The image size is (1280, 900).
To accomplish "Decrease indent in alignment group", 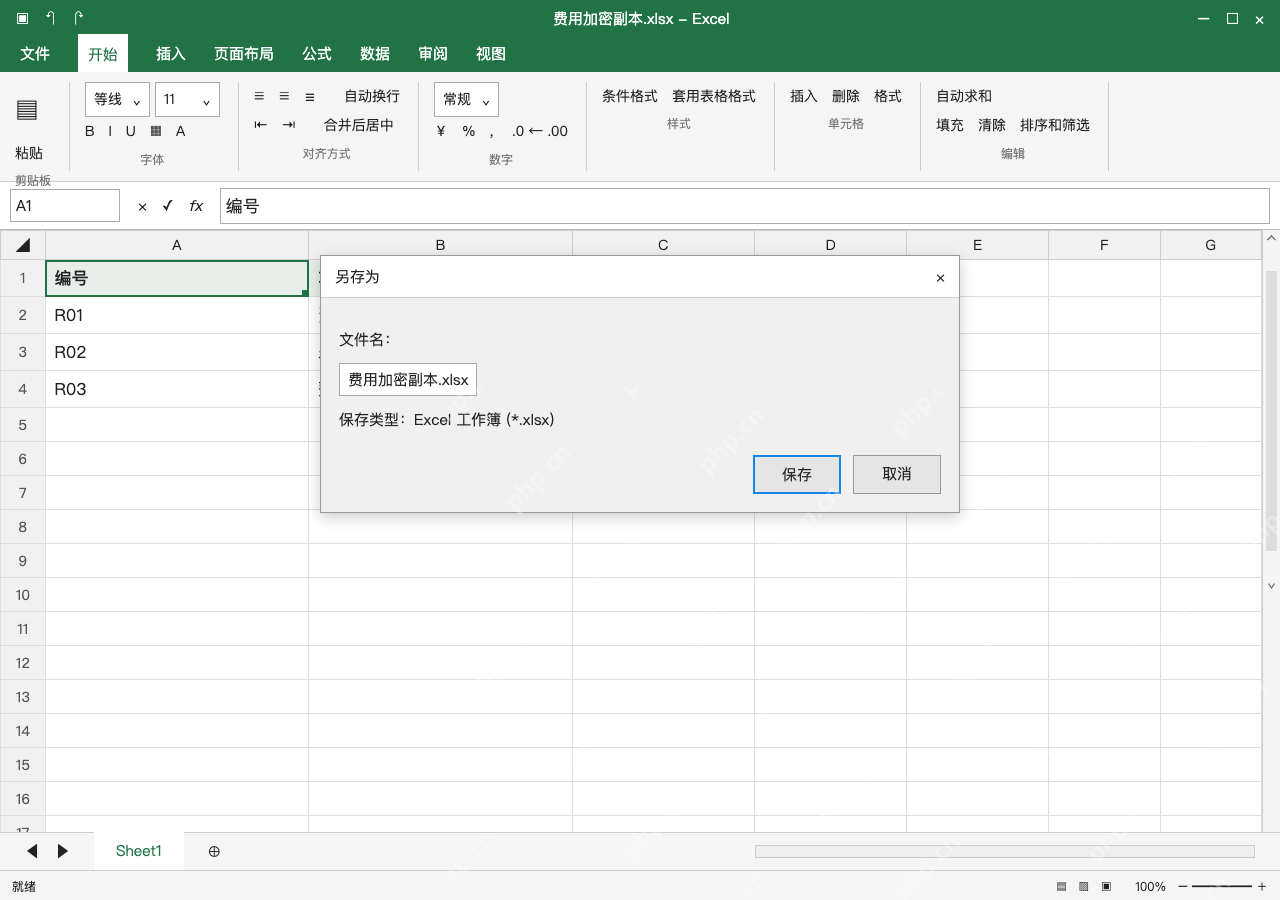I will pyautogui.click(x=261, y=125).
